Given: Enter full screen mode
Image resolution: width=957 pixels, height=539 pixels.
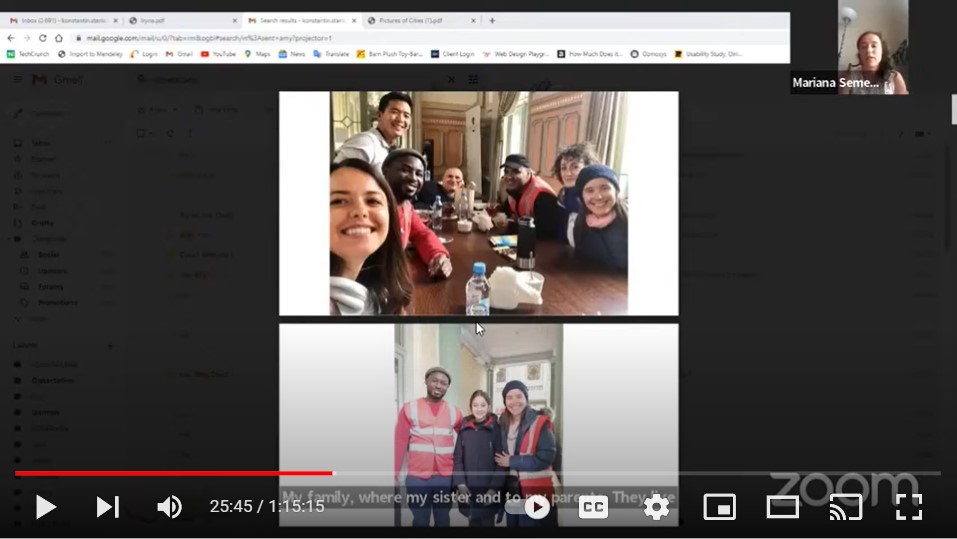Looking at the screenshot, I should coord(908,507).
